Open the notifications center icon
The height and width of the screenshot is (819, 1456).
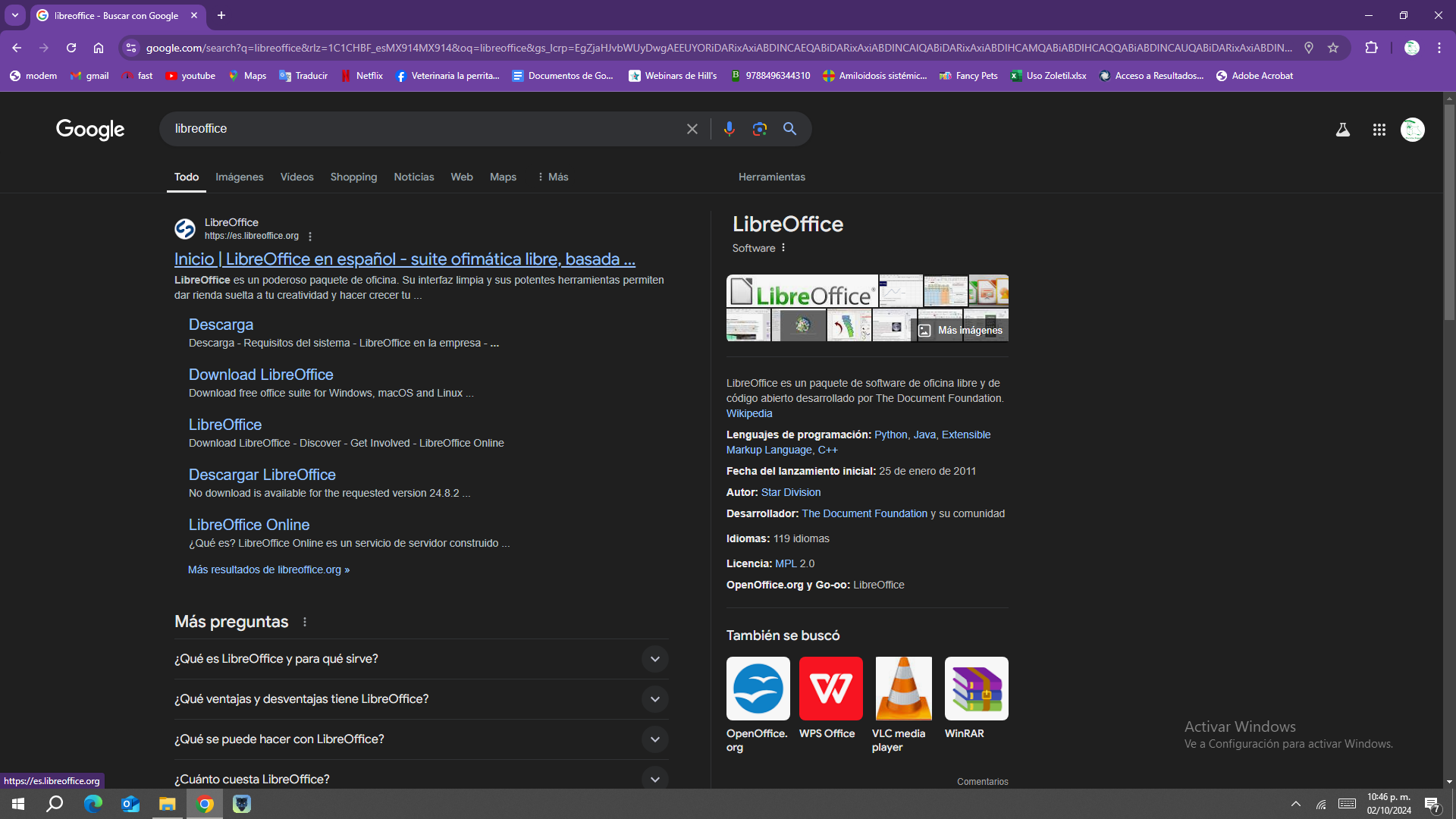1432,805
